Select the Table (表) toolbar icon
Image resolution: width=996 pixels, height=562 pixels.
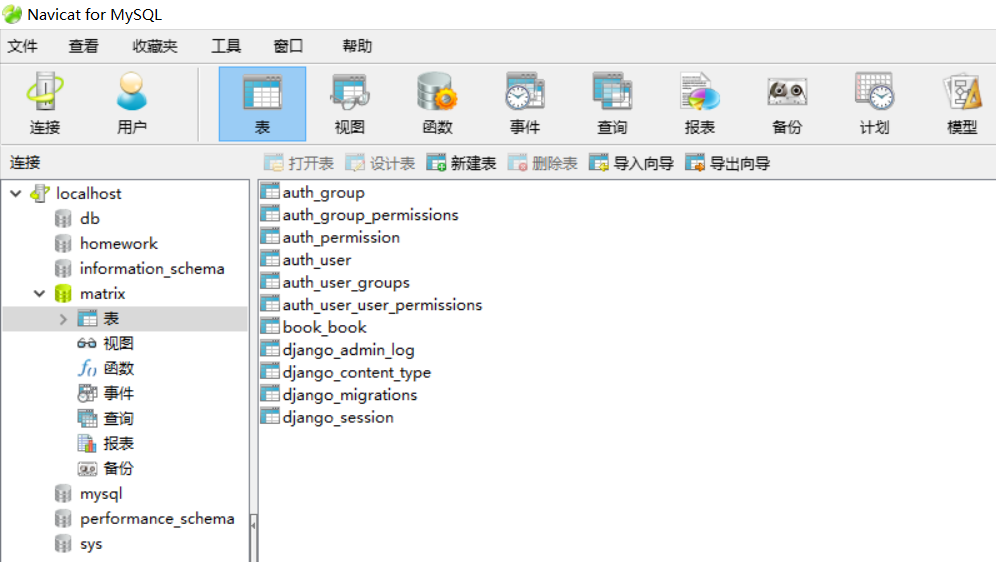262,104
